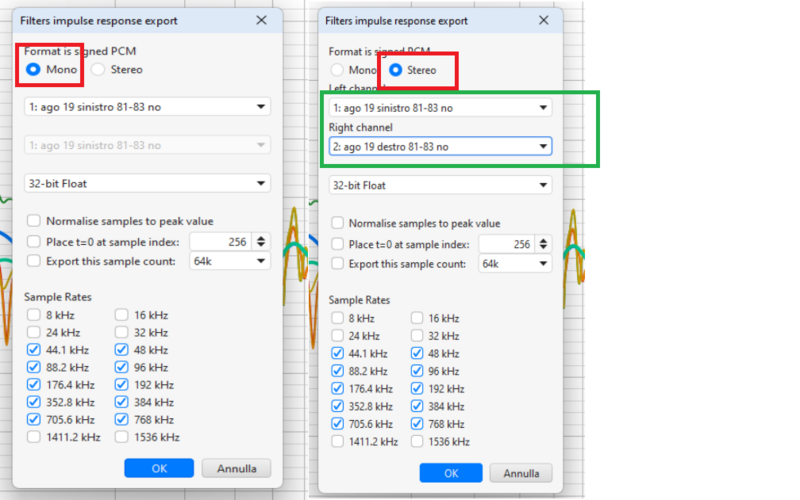Open the Right channel dropdown showing destro
This screenshot has height=500, width=800.
440,147
